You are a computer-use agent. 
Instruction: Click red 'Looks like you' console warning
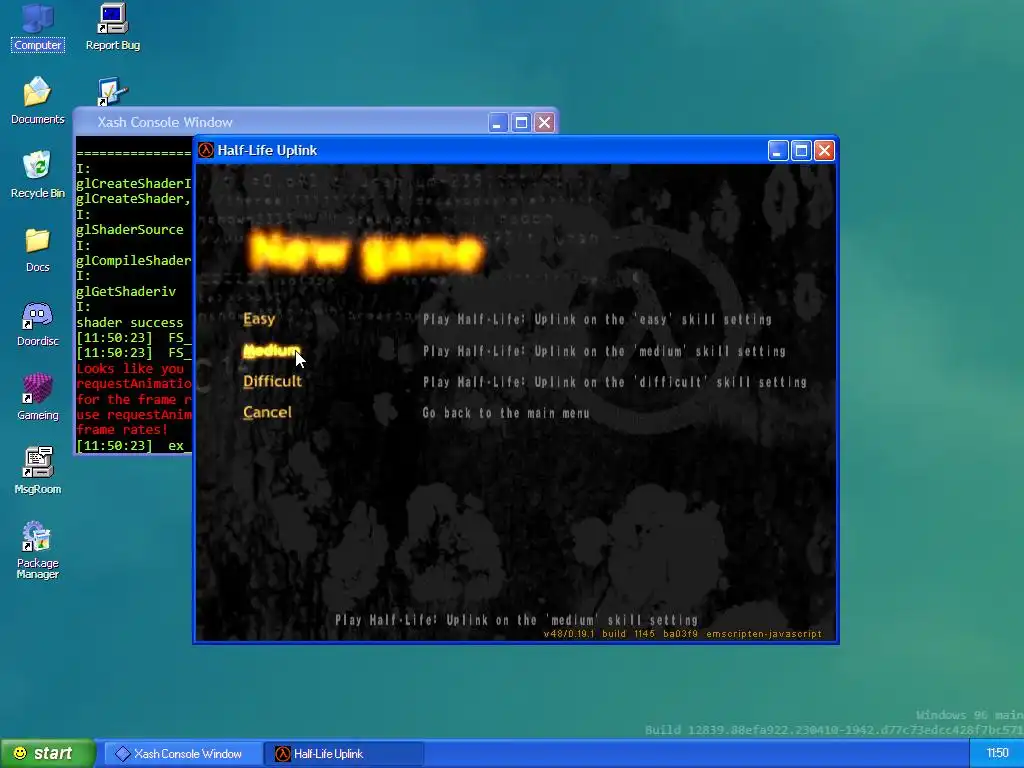pos(131,369)
